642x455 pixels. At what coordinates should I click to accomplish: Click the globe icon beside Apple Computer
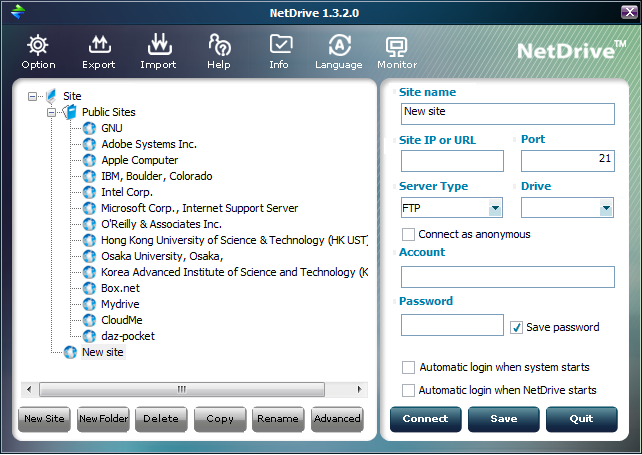click(x=89, y=160)
